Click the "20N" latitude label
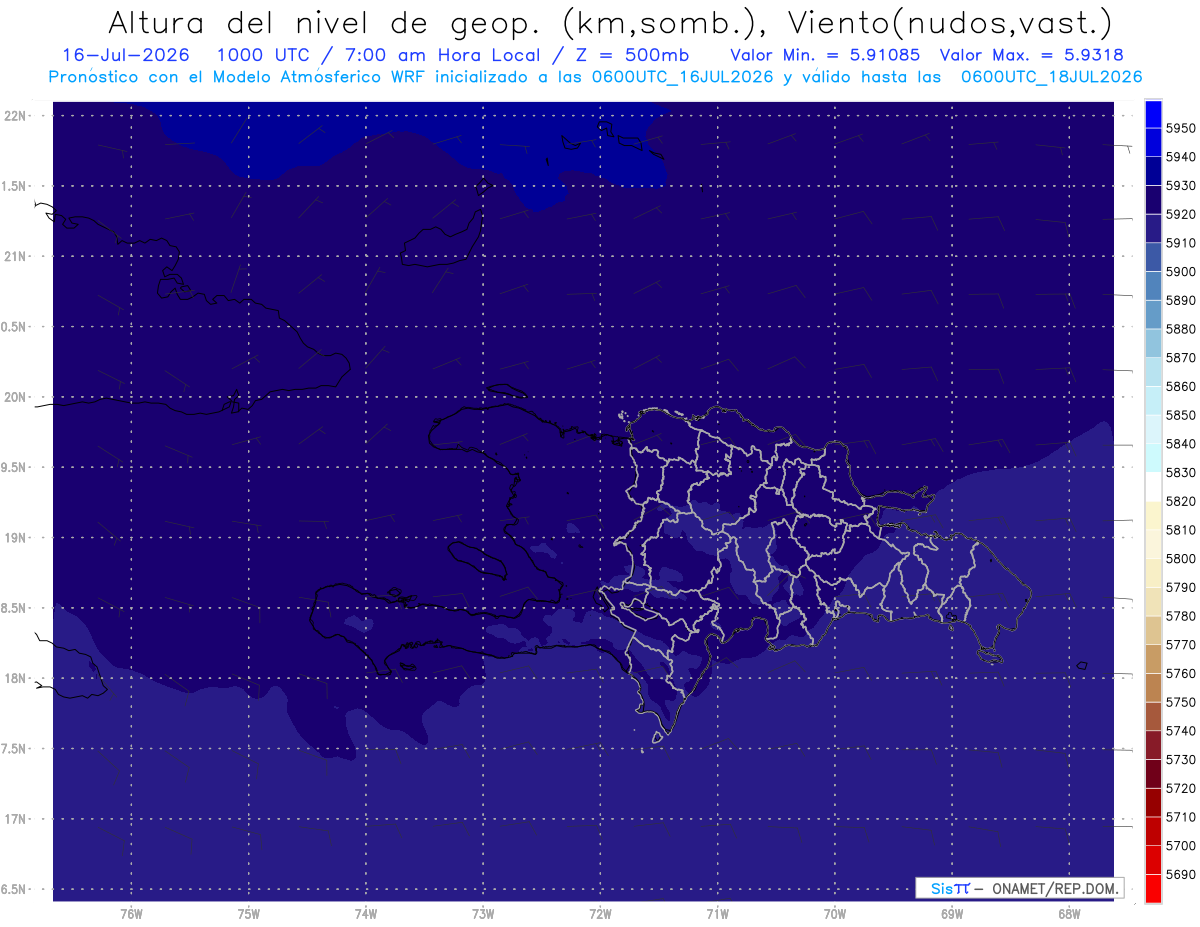 [17, 397]
